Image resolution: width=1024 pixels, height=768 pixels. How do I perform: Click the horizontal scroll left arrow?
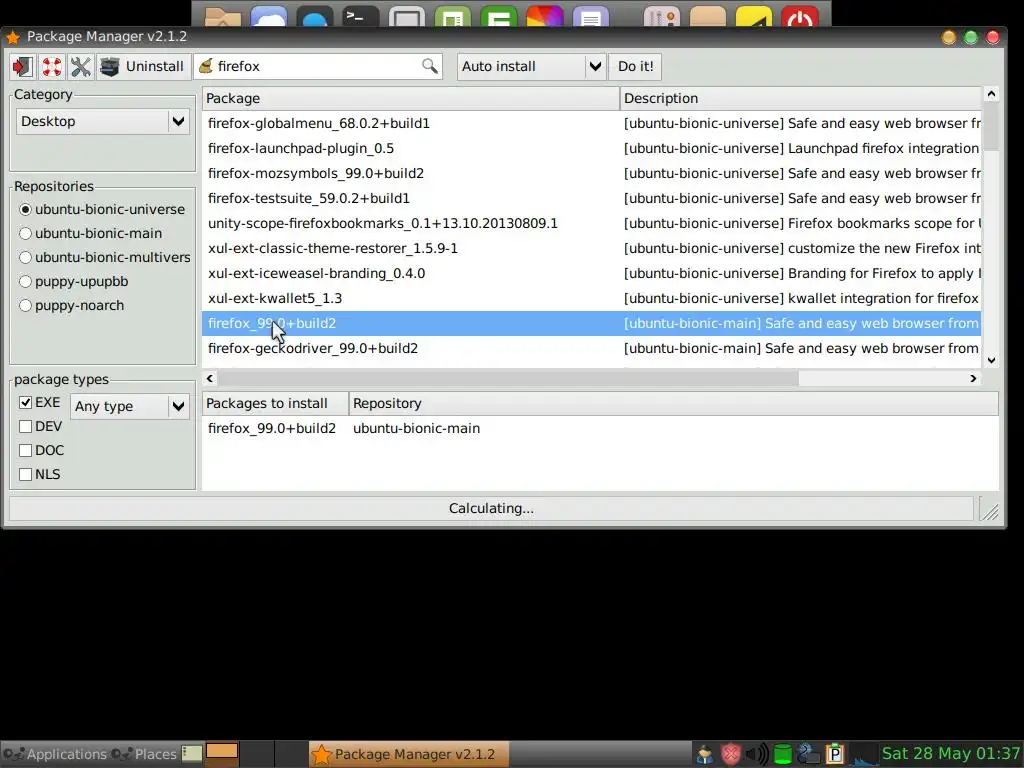(x=210, y=378)
